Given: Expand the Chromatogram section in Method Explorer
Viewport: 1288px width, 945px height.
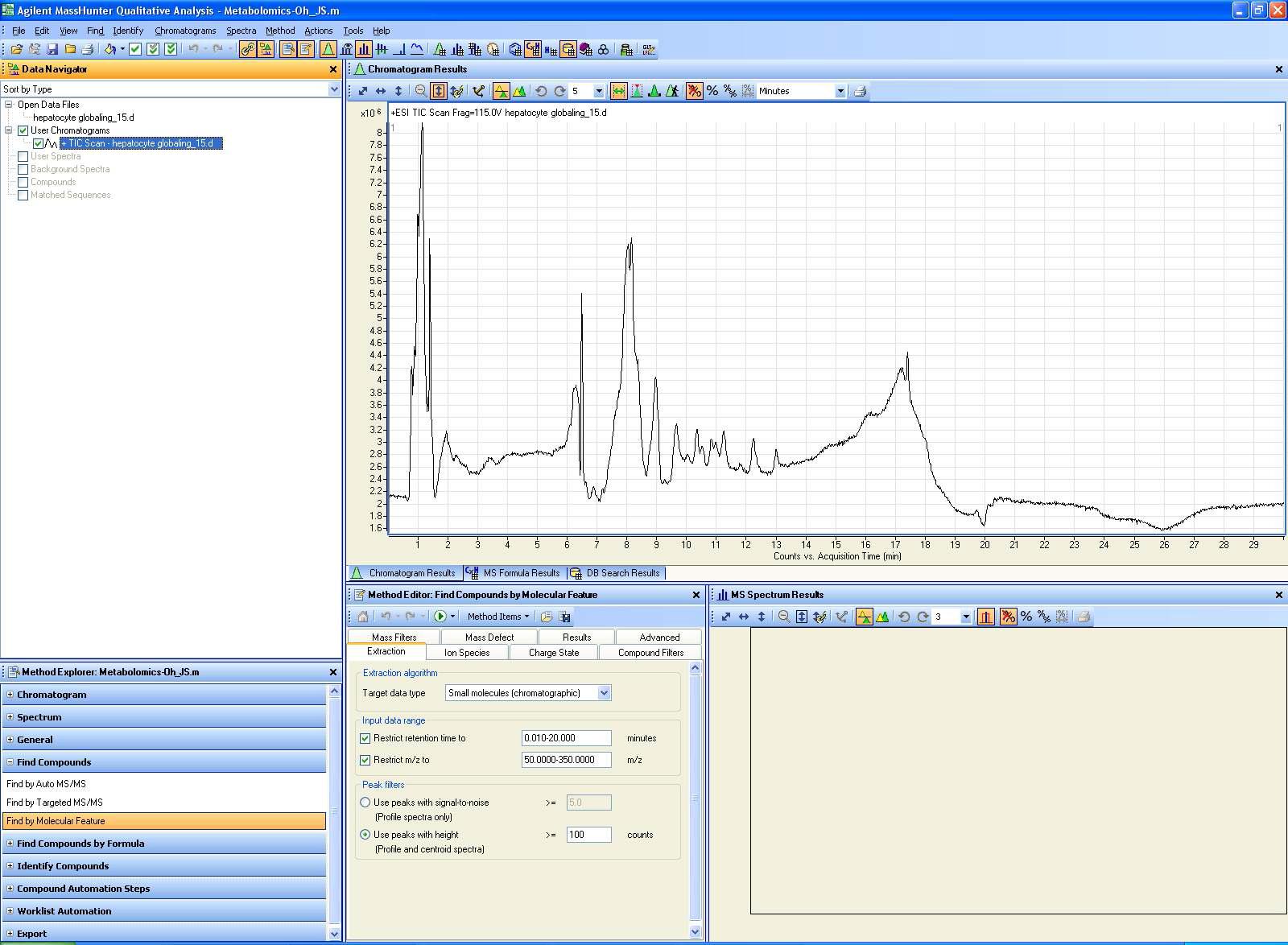Looking at the screenshot, I should pyautogui.click(x=10, y=695).
